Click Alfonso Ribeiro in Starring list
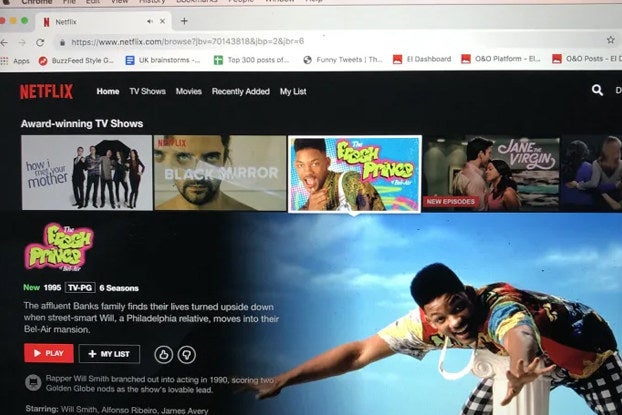This screenshot has height=415, width=622. click(x=129, y=410)
